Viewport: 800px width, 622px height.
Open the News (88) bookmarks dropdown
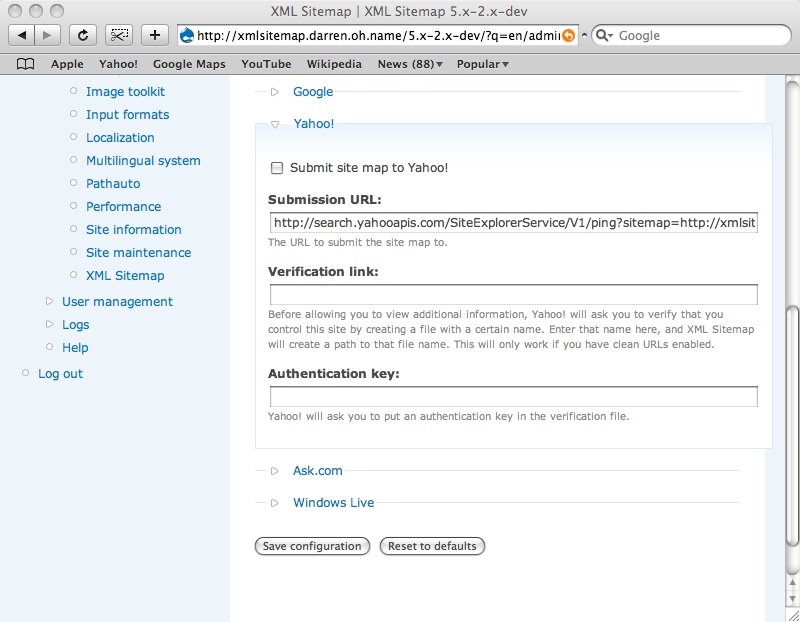pyautogui.click(x=410, y=64)
